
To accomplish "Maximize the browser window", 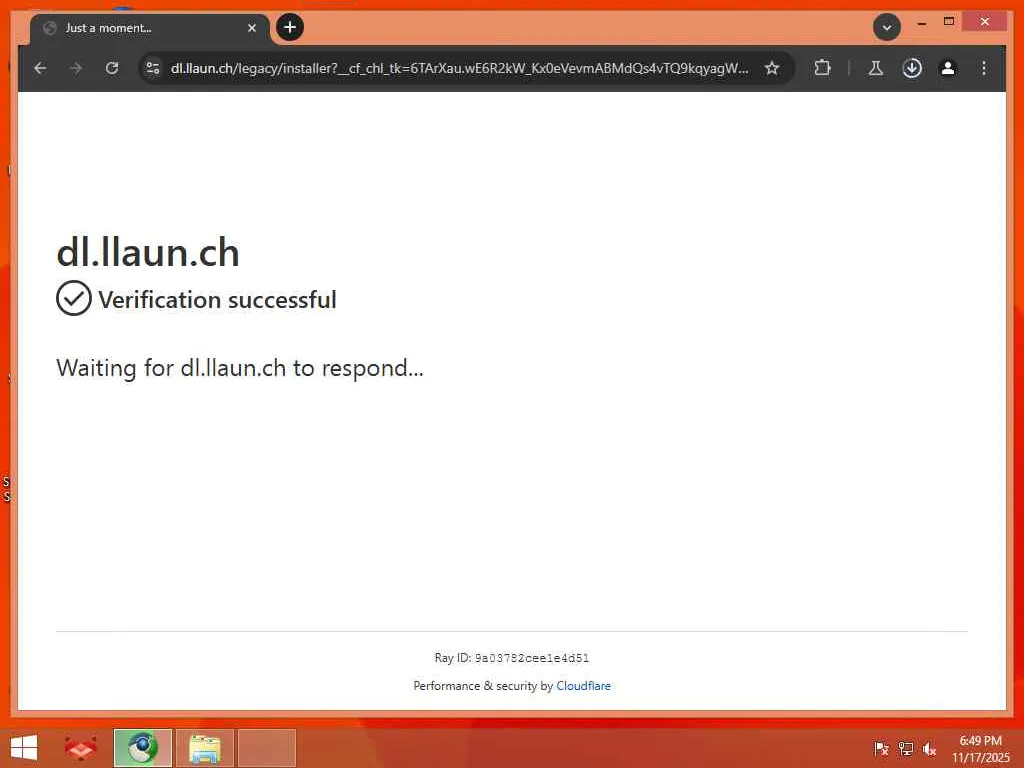I will tap(949, 22).
